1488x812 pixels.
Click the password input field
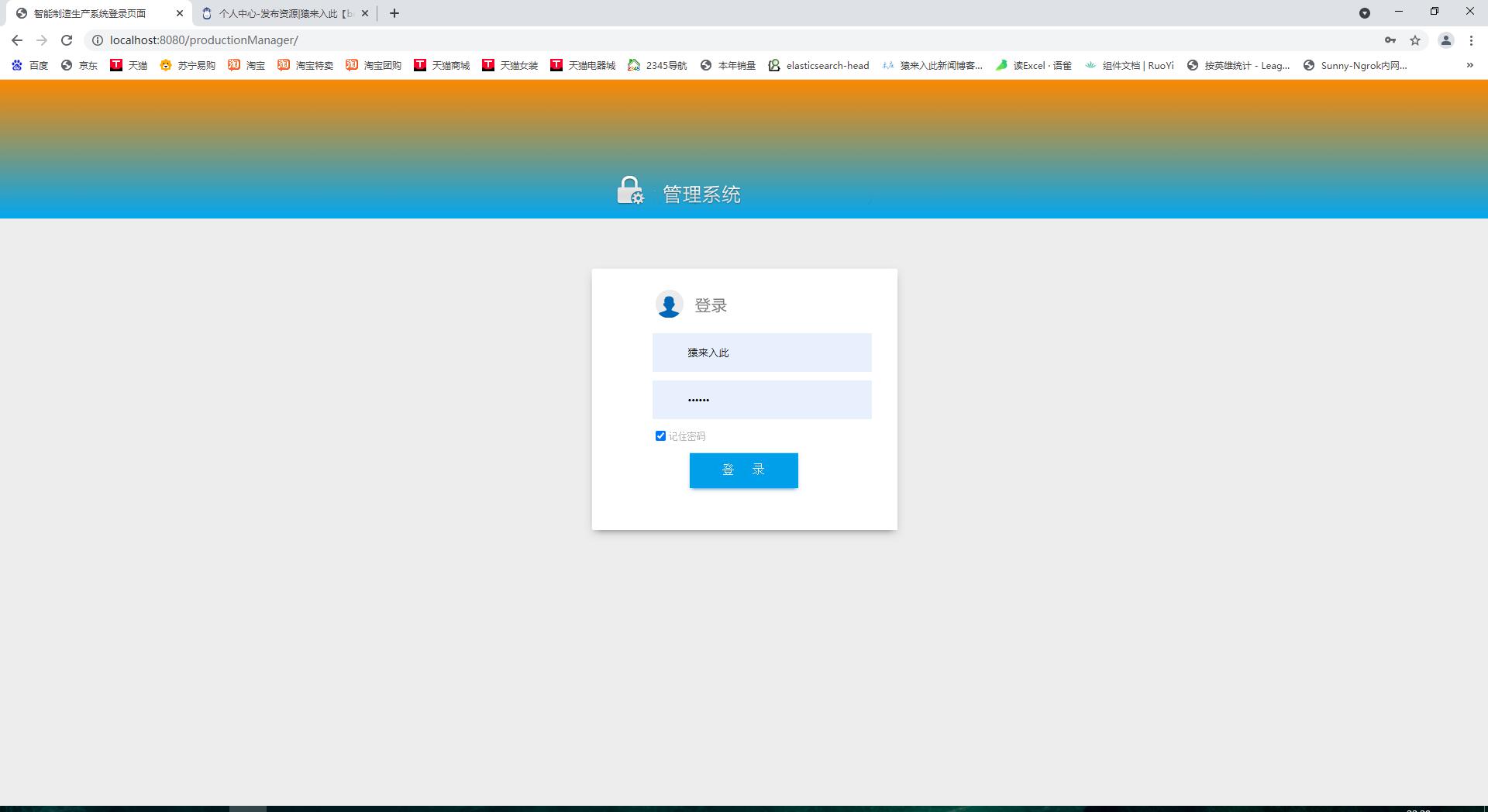tap(762, 400)
